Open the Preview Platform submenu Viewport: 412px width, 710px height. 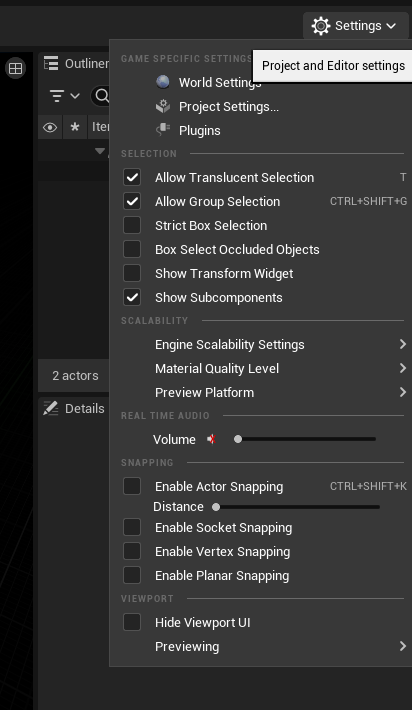(260, 393)
